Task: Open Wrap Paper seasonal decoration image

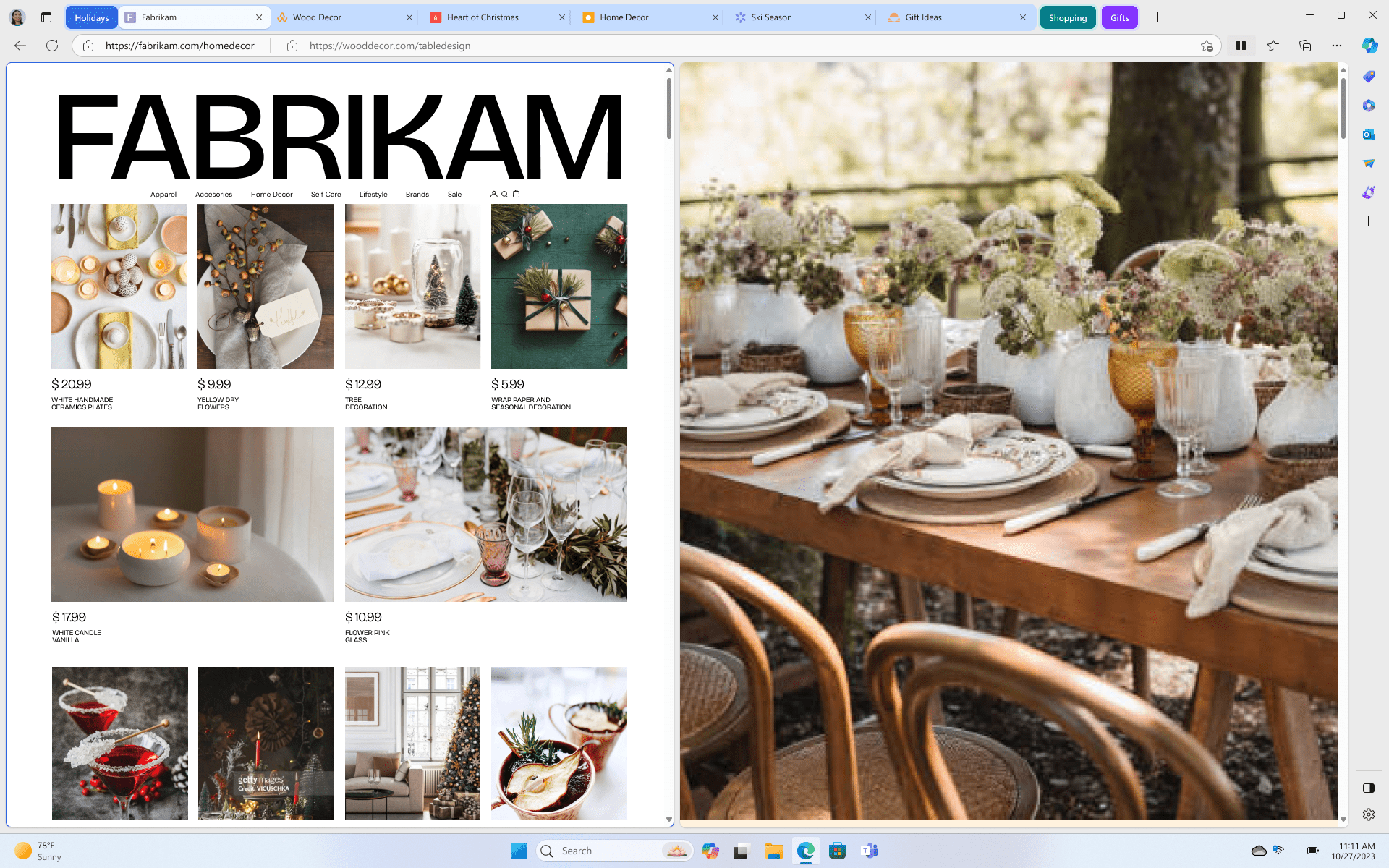Action: point(559,286)
